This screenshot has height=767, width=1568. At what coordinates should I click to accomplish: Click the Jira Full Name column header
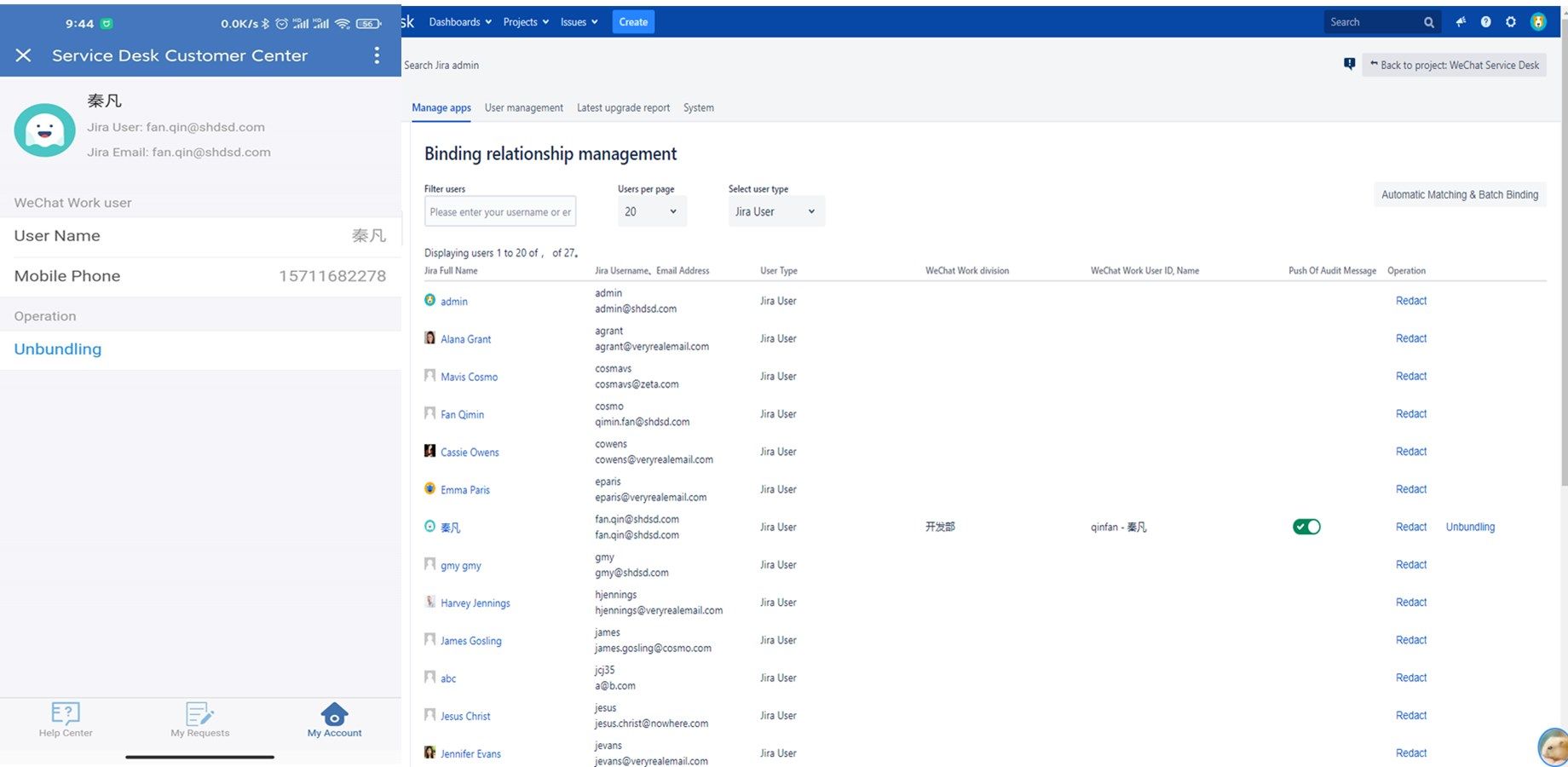(x=451, y=271)
